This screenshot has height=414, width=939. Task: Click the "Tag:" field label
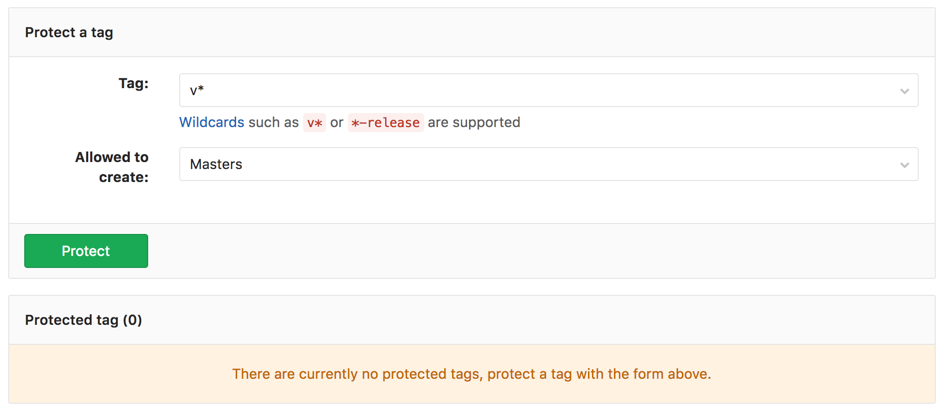[133, 83]
